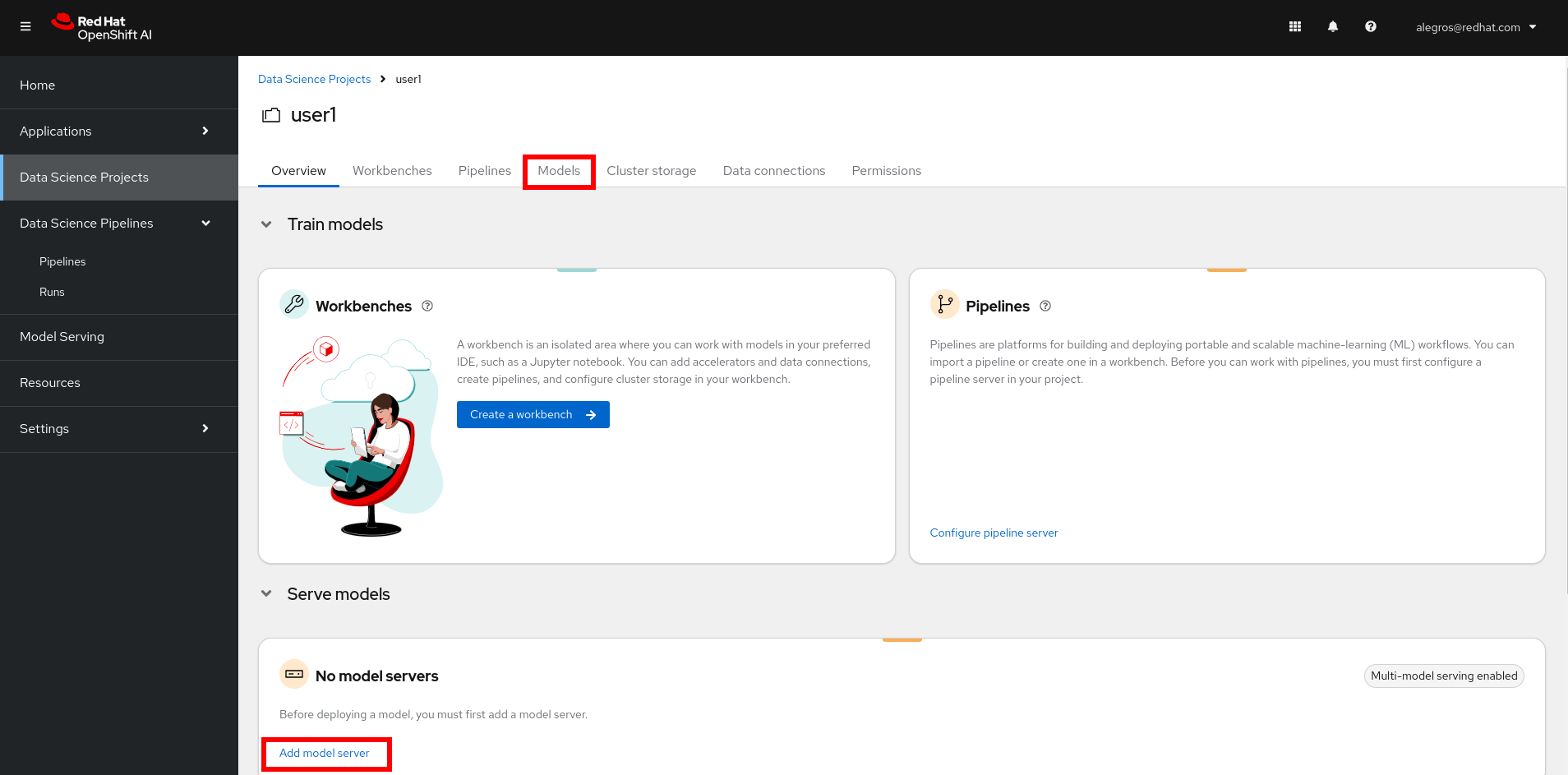Collapse the Train models section
Screen dimensions: 1568x775
pos(266,224)
